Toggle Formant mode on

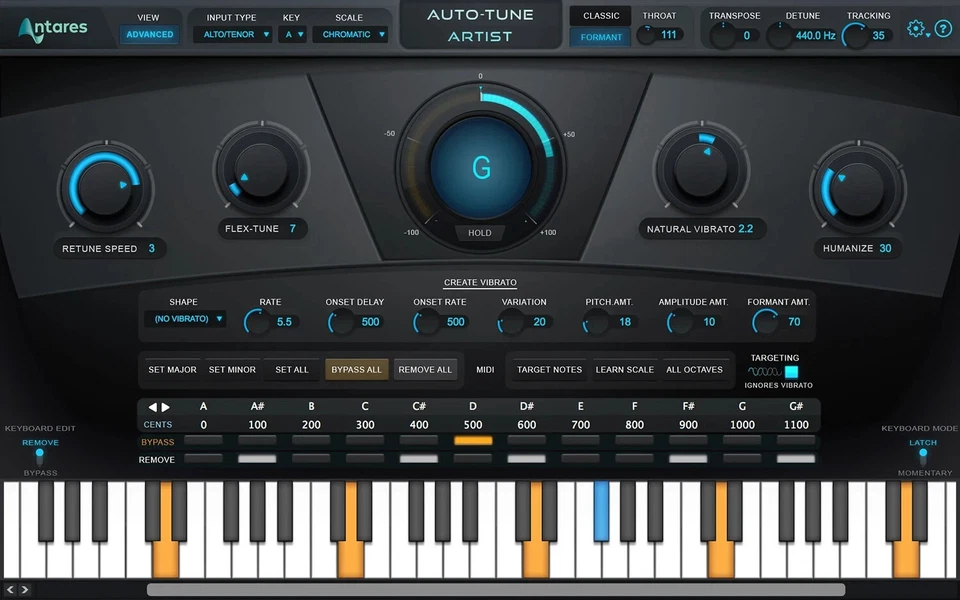click(x=600, y=37)
